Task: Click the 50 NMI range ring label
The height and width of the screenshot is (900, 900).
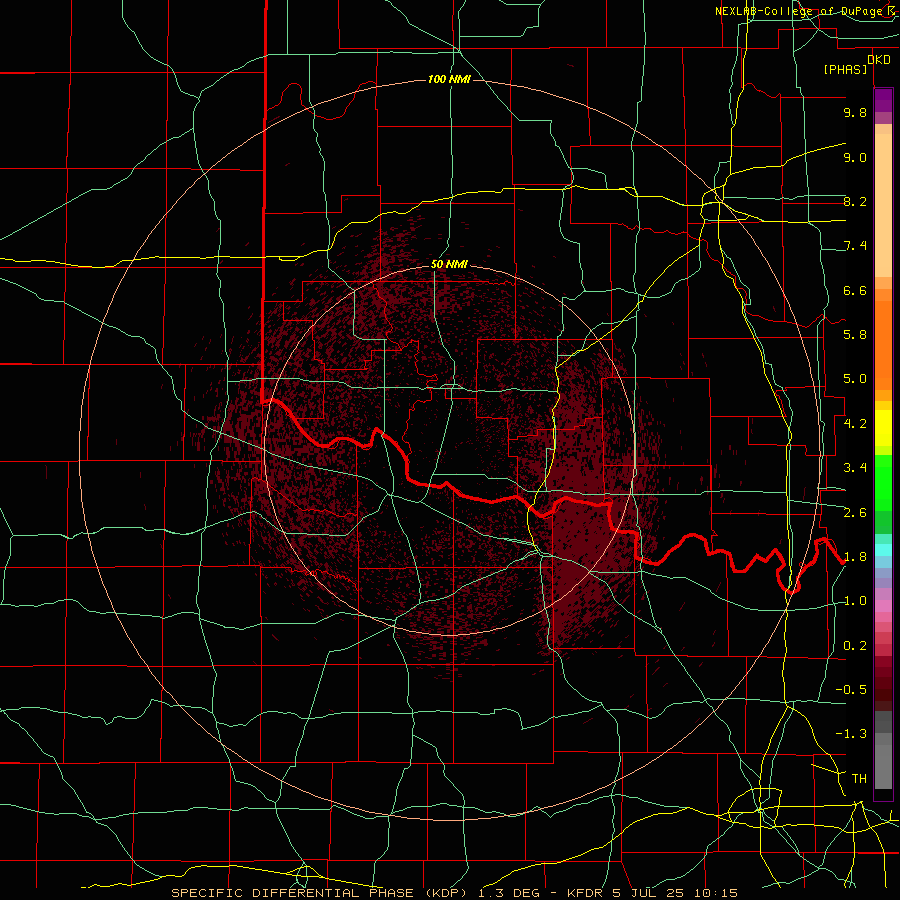Action: pyautogui.click(x=449, y=264)
